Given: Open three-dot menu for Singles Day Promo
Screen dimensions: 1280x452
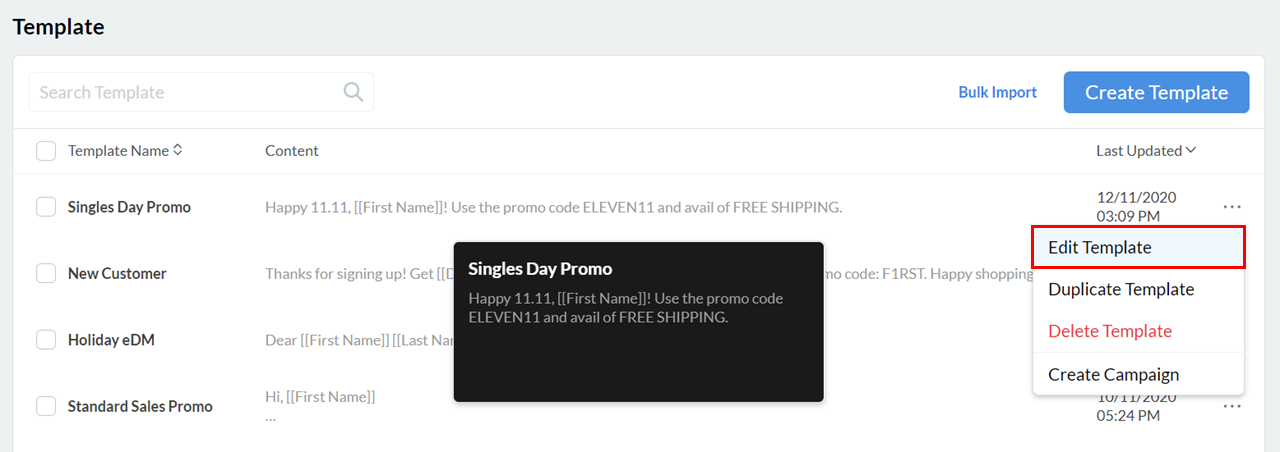Looking at the screenshot, I should pos(1232,207).
